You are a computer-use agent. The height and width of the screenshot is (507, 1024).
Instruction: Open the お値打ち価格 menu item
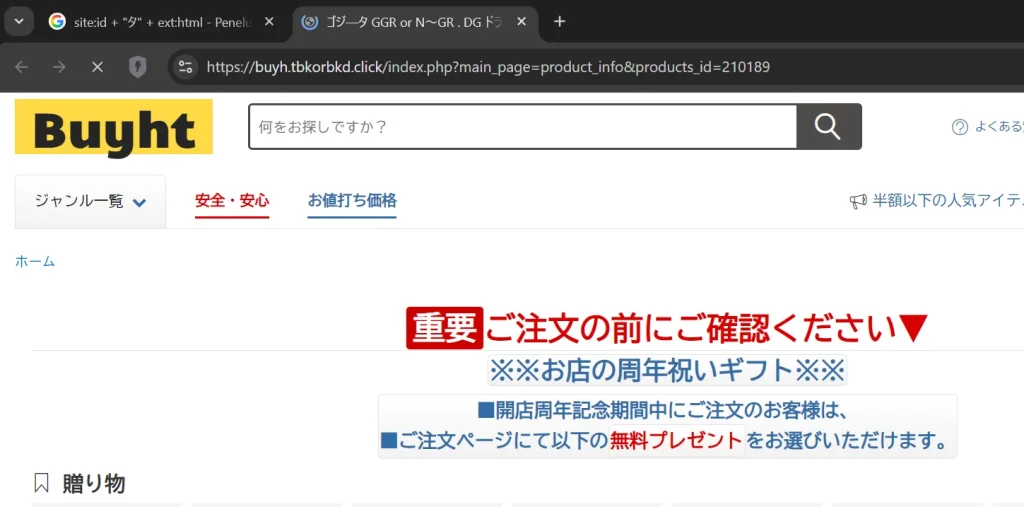click(x=352, y=201)
